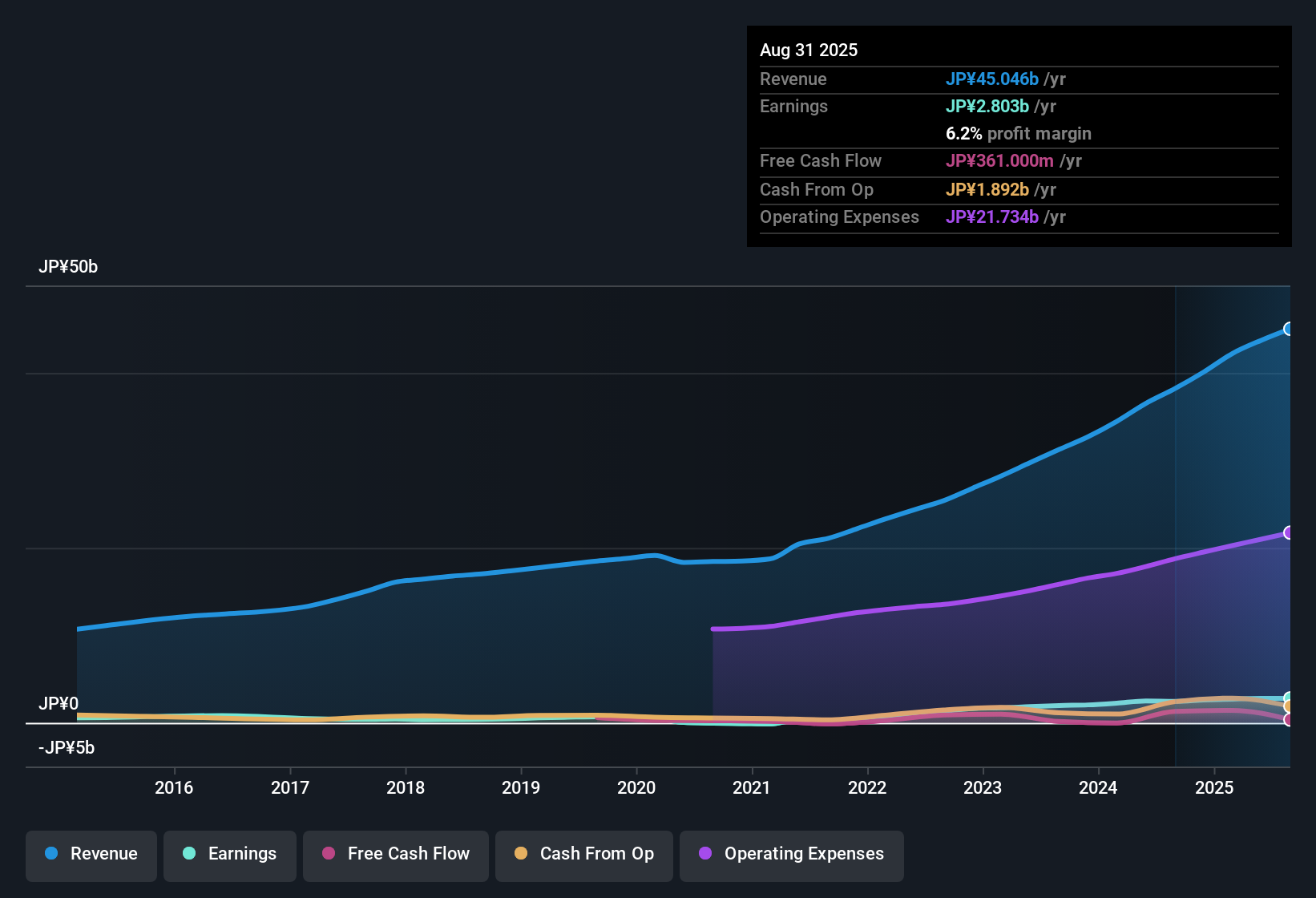The width and height of the screenshot is (1316, 898).
Task: Click the start of the purple Operating Expenses line
Action: point(713,629)
